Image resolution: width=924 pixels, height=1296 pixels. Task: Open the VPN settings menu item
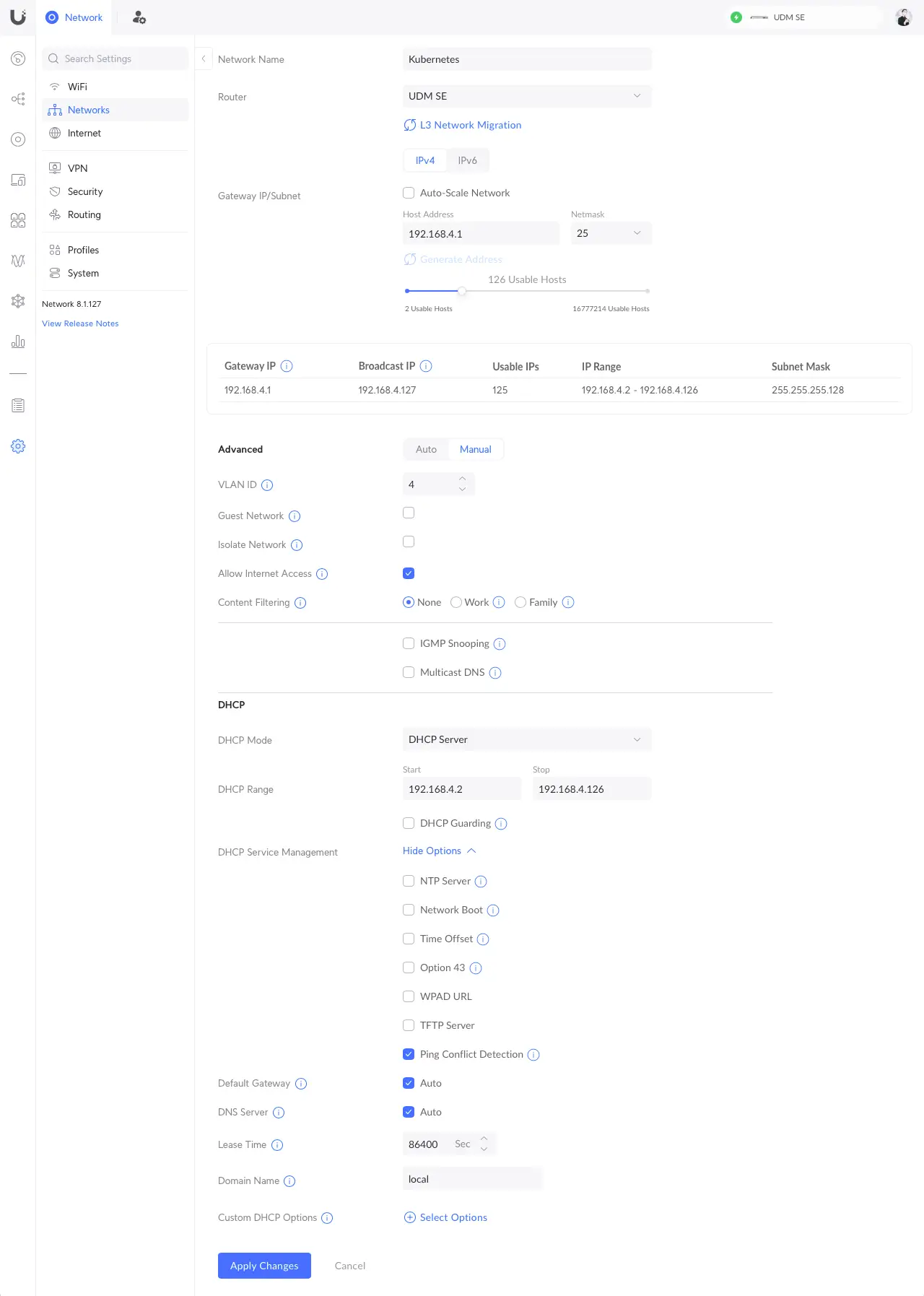(77, 168)
